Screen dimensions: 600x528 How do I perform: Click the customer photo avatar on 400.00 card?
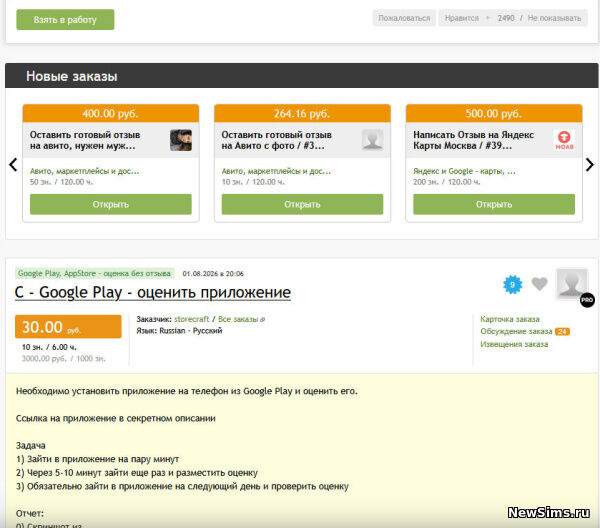tap(181, 140)
